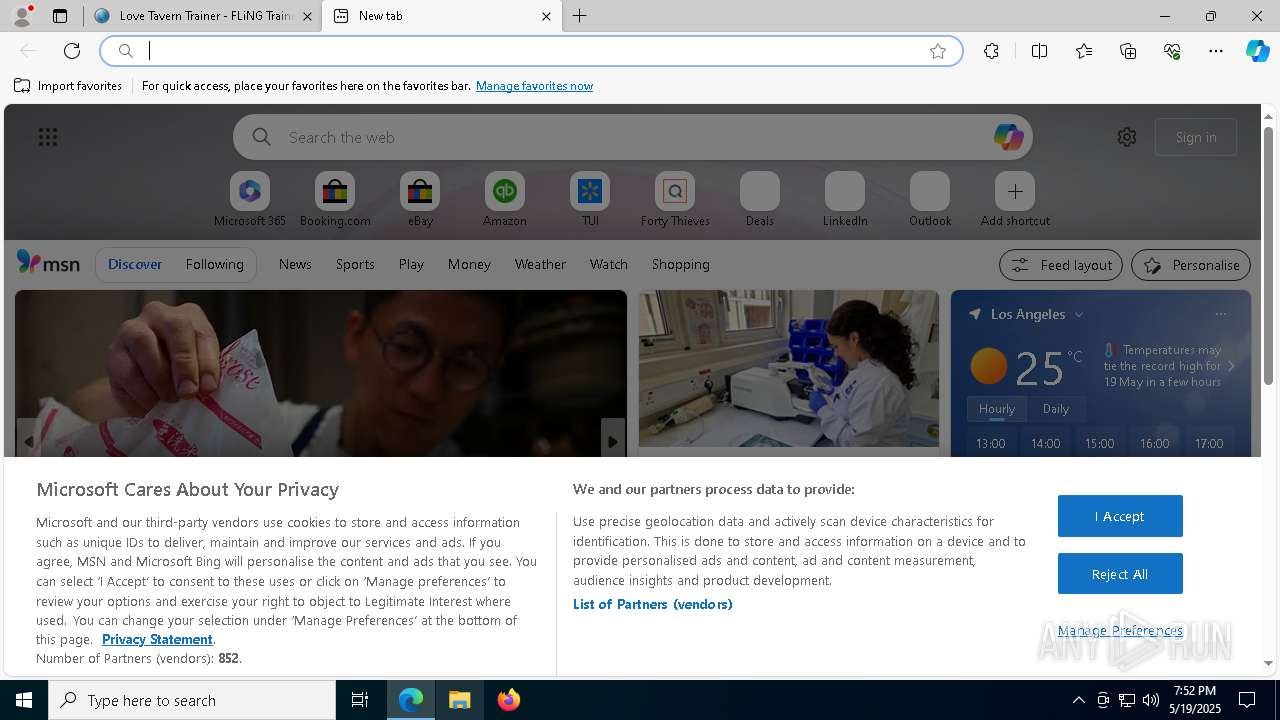Reload the page with the Refresh icon
Screen dimensions: 1280x720
pyautogui.click(x=72, y=51)
